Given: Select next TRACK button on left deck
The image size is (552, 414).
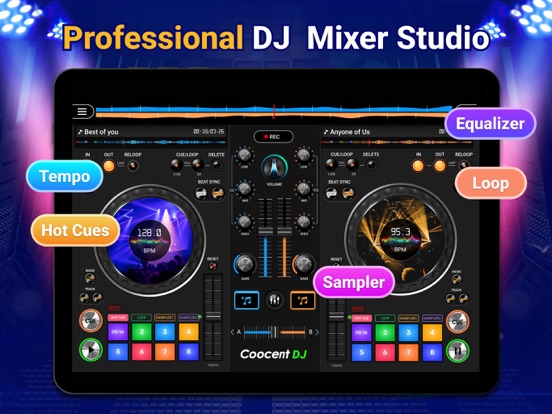Looking at the screenshot, I should coord(97,298).
